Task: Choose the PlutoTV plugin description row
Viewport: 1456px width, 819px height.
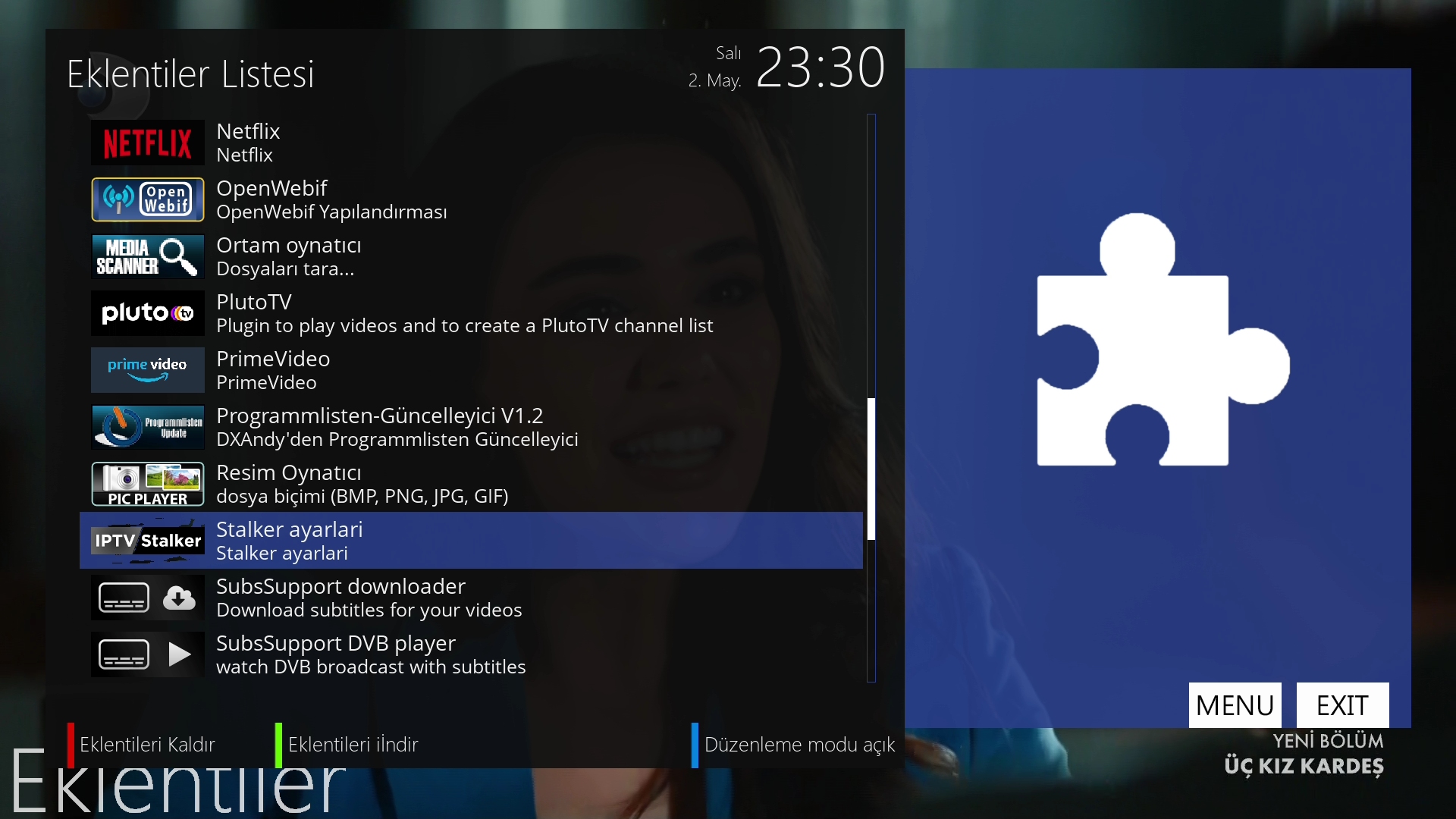Action: click(464, 325)
